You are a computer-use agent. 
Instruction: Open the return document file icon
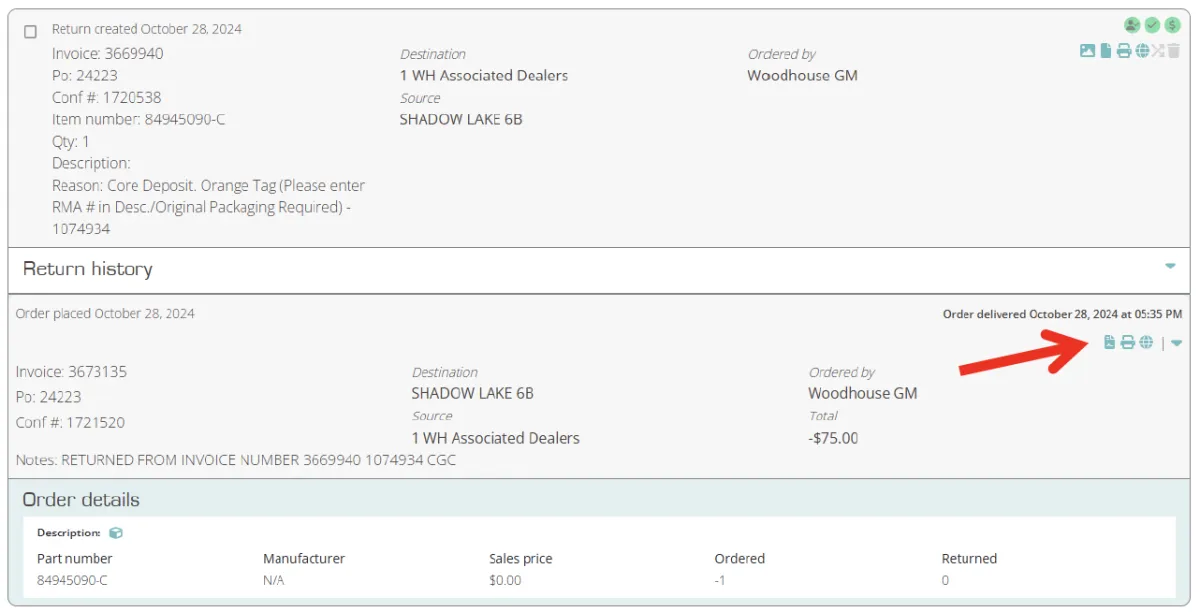[x=1106, y=51]
